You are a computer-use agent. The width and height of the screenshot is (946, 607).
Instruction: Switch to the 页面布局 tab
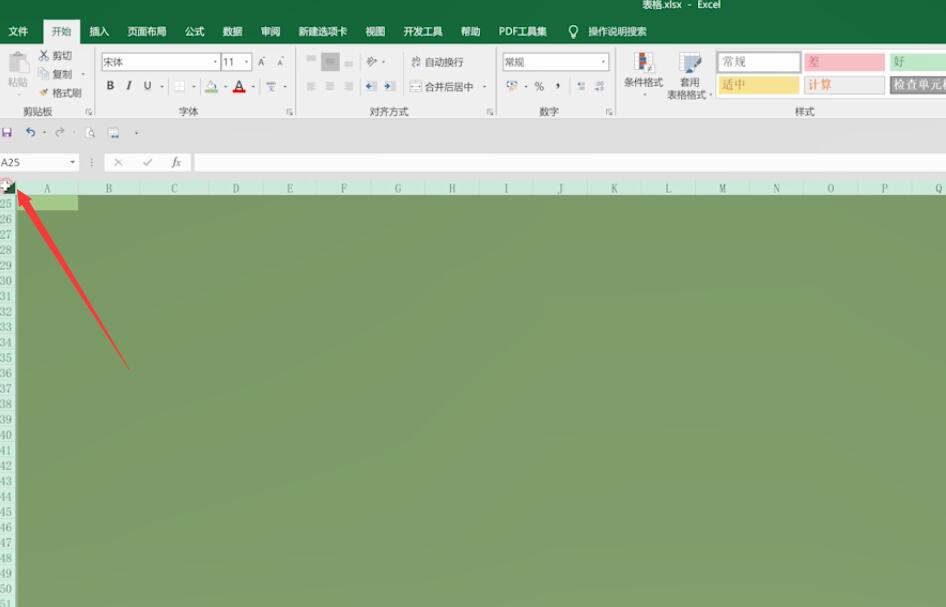click(x=147, y=31)
